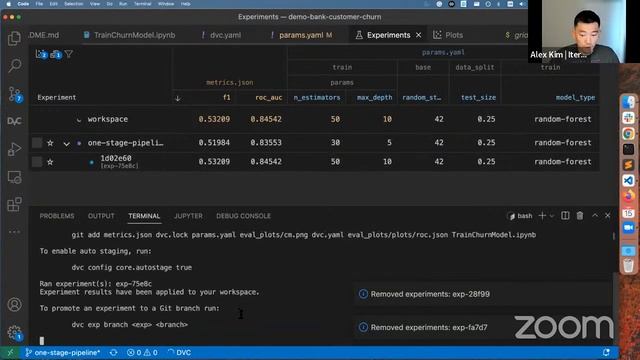Toggle plot color dot of 1d02e60
The height and width of the screenshot is (360, 640).
(x=91, y=162)
